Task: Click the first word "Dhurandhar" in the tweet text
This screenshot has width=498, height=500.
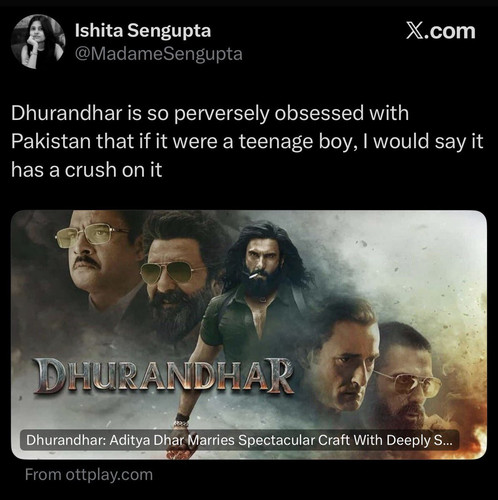Action: coord(66,113)
